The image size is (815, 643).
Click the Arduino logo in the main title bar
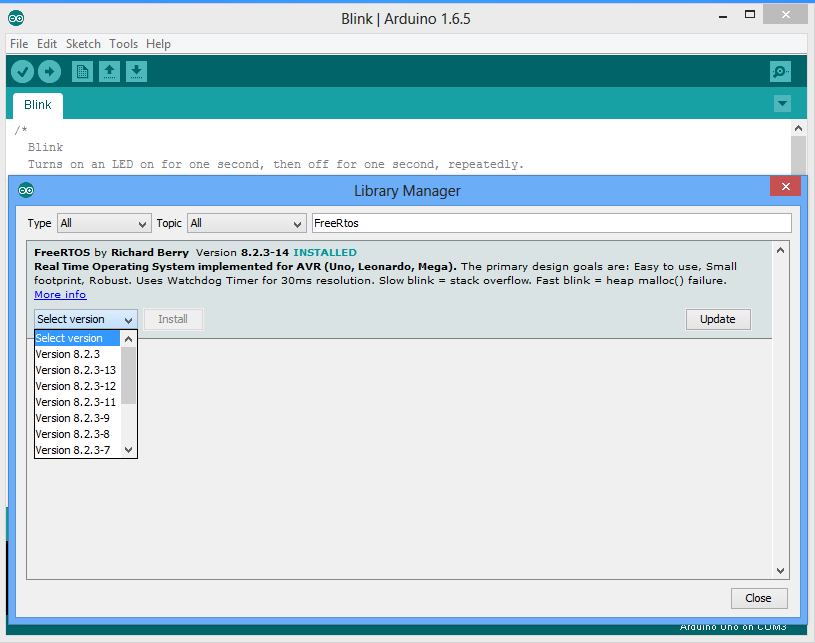coord(16,18)
